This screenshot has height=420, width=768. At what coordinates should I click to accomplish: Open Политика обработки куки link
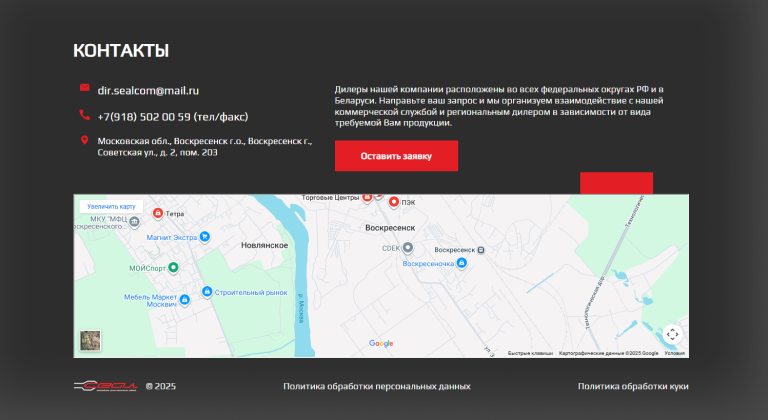[x=632, y=386]
